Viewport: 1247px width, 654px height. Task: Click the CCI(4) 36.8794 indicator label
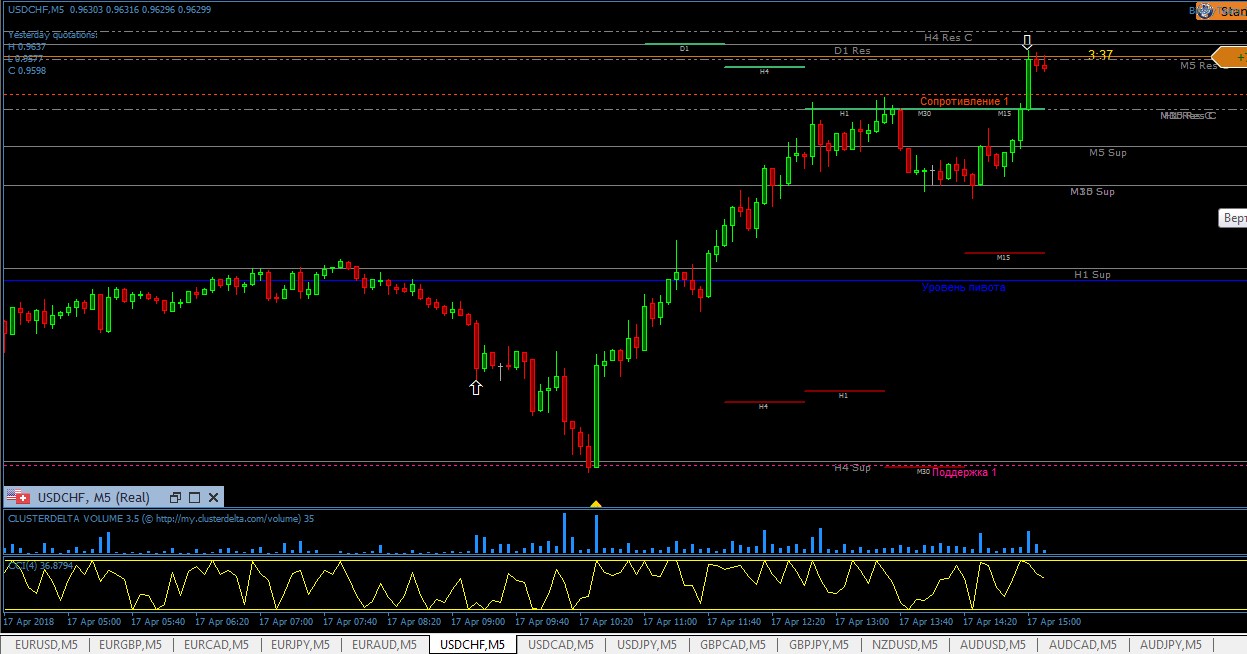[x=41, y=565]
